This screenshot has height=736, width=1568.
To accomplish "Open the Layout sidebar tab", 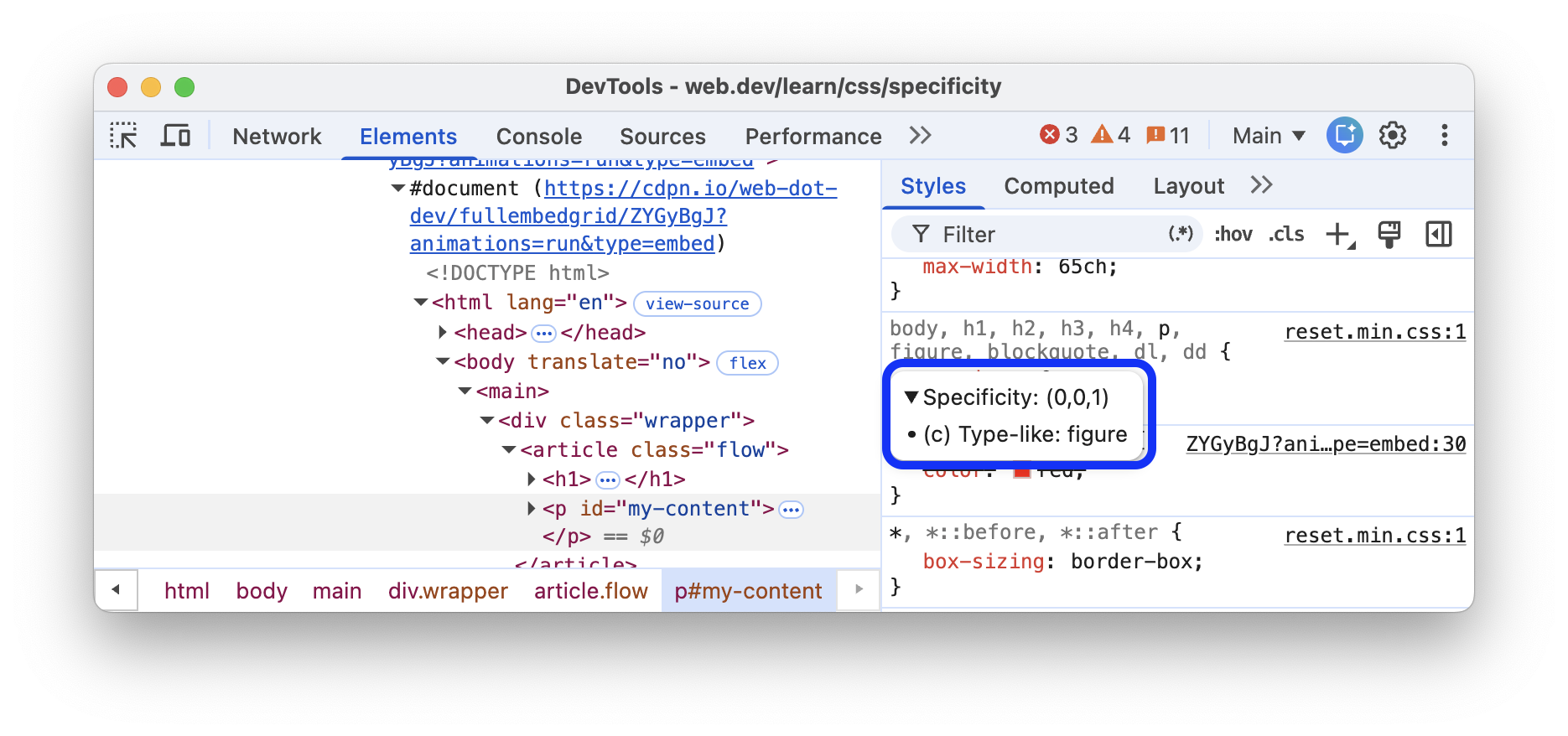I will [x=1189, y=186].
